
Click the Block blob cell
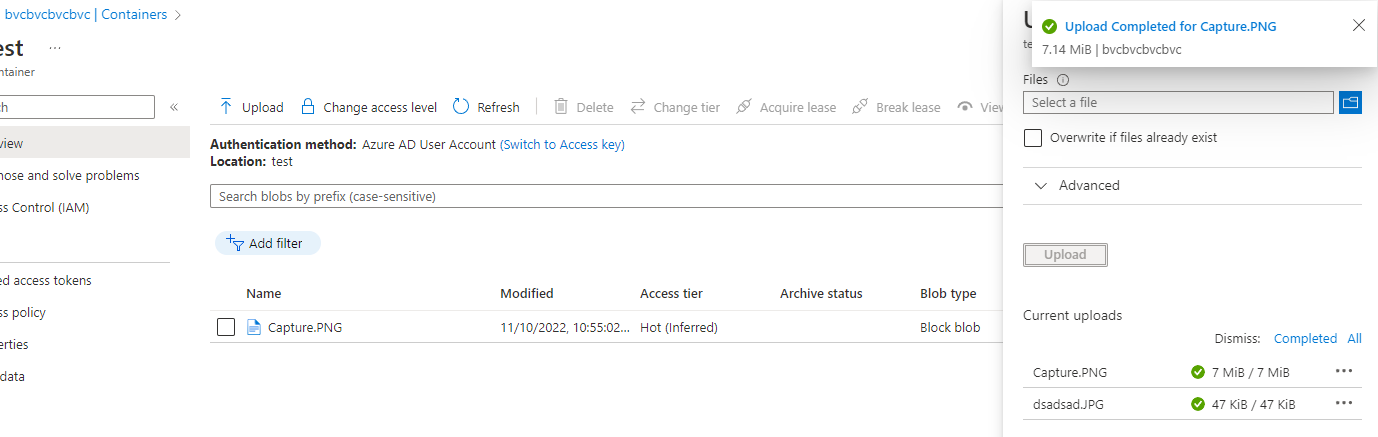coord(950,327)
